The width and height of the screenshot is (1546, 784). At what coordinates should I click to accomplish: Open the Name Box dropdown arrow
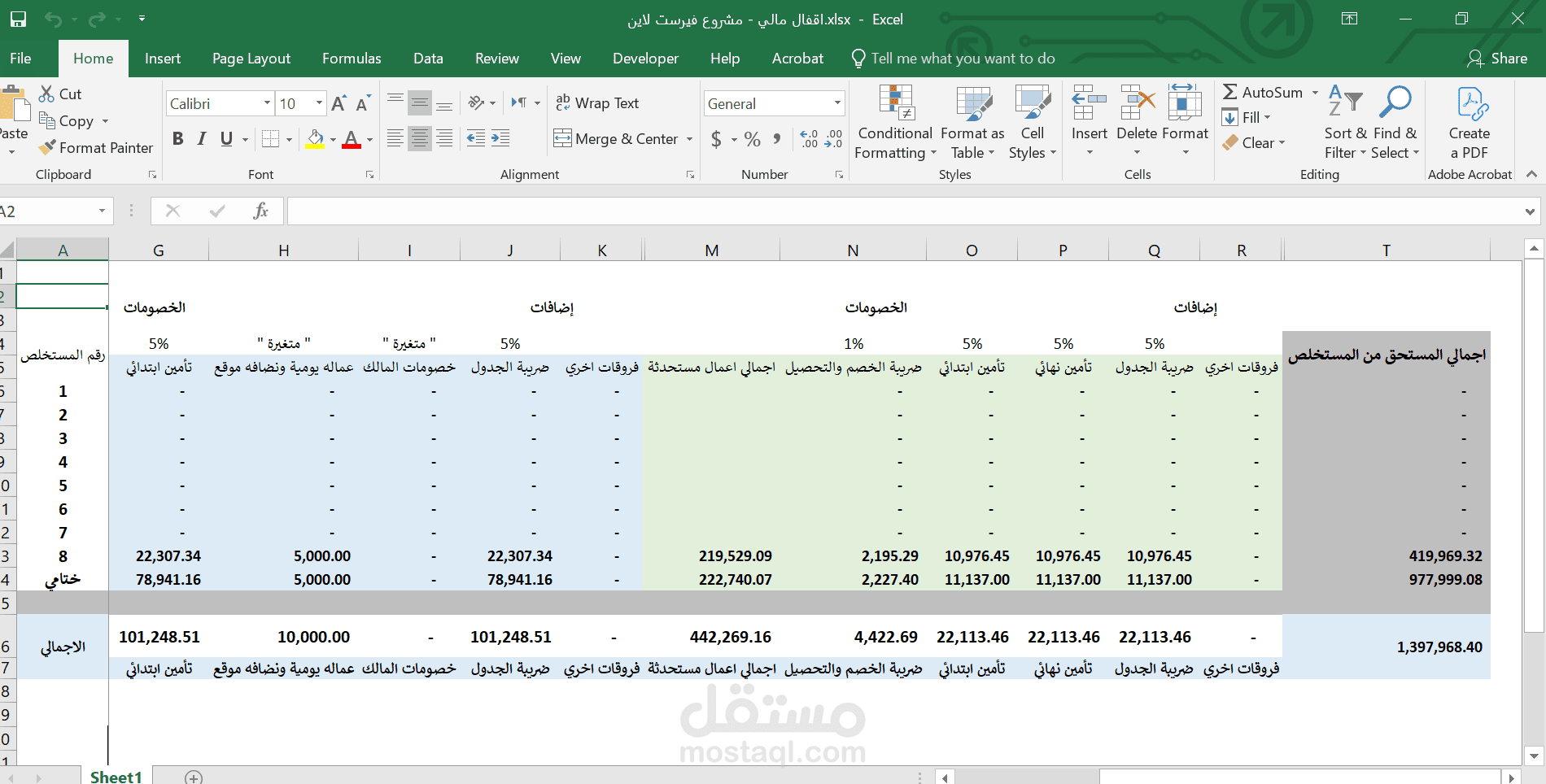pos(102,211)
